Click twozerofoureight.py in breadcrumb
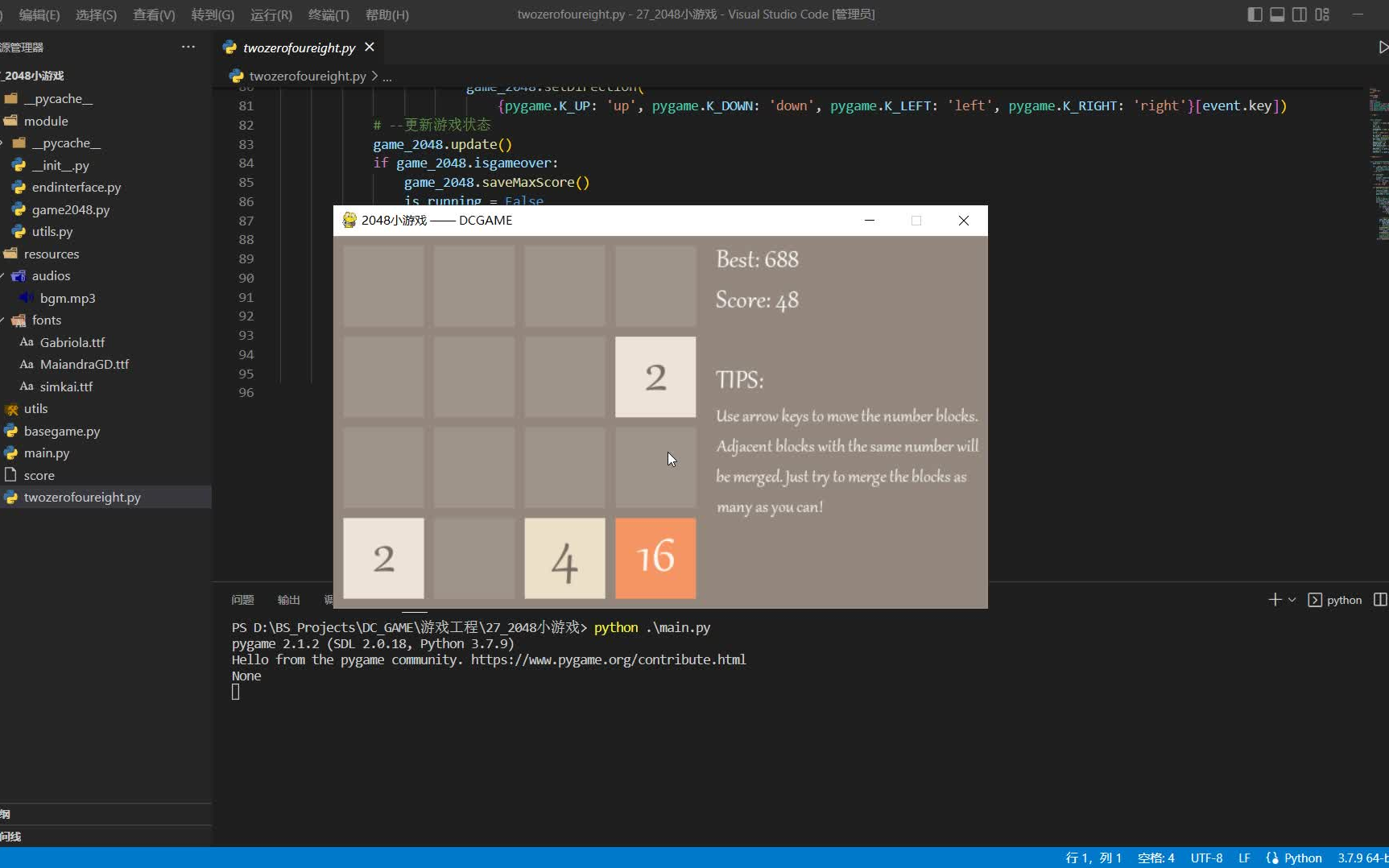Viewport: 1389px width, 868px height. click(x=307, y=76)
